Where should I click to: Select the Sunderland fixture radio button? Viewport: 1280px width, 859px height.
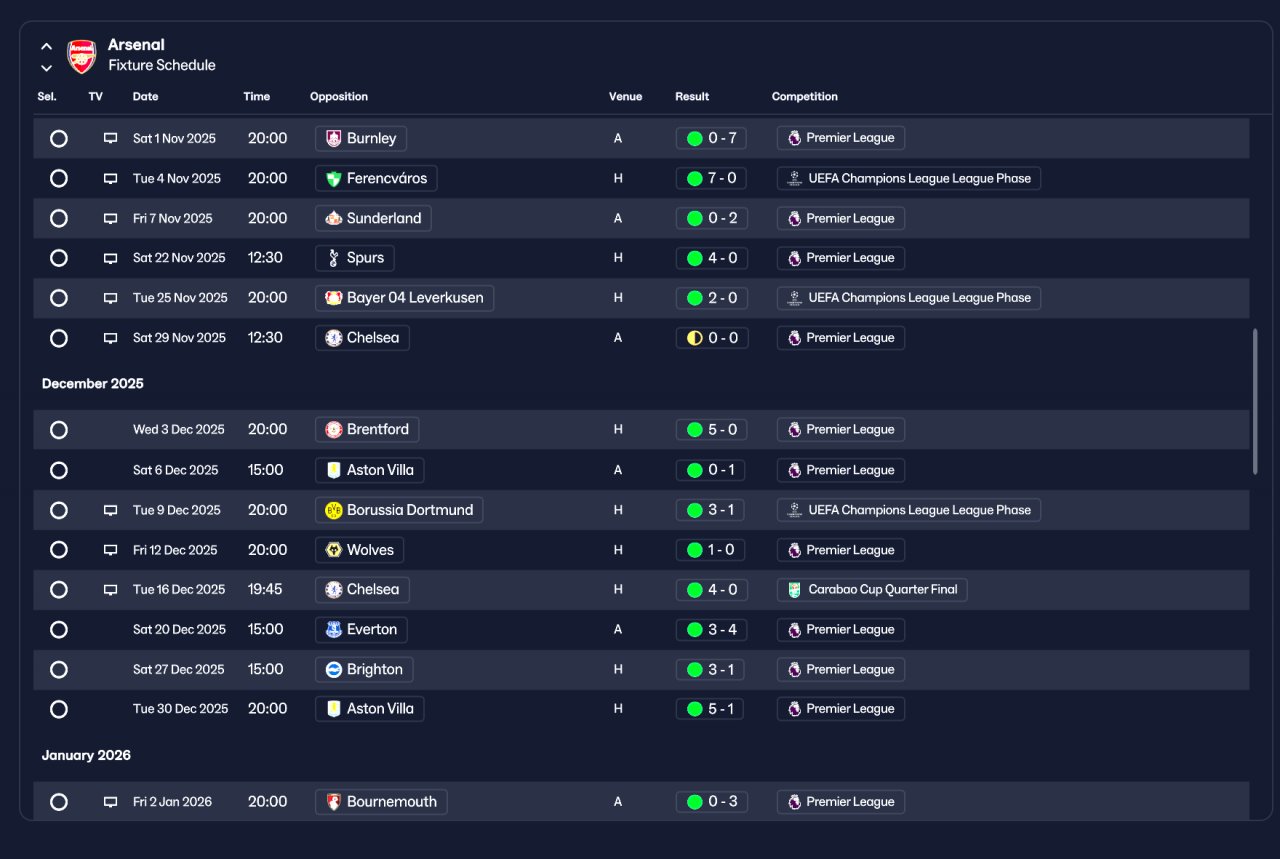click(59, 218)
